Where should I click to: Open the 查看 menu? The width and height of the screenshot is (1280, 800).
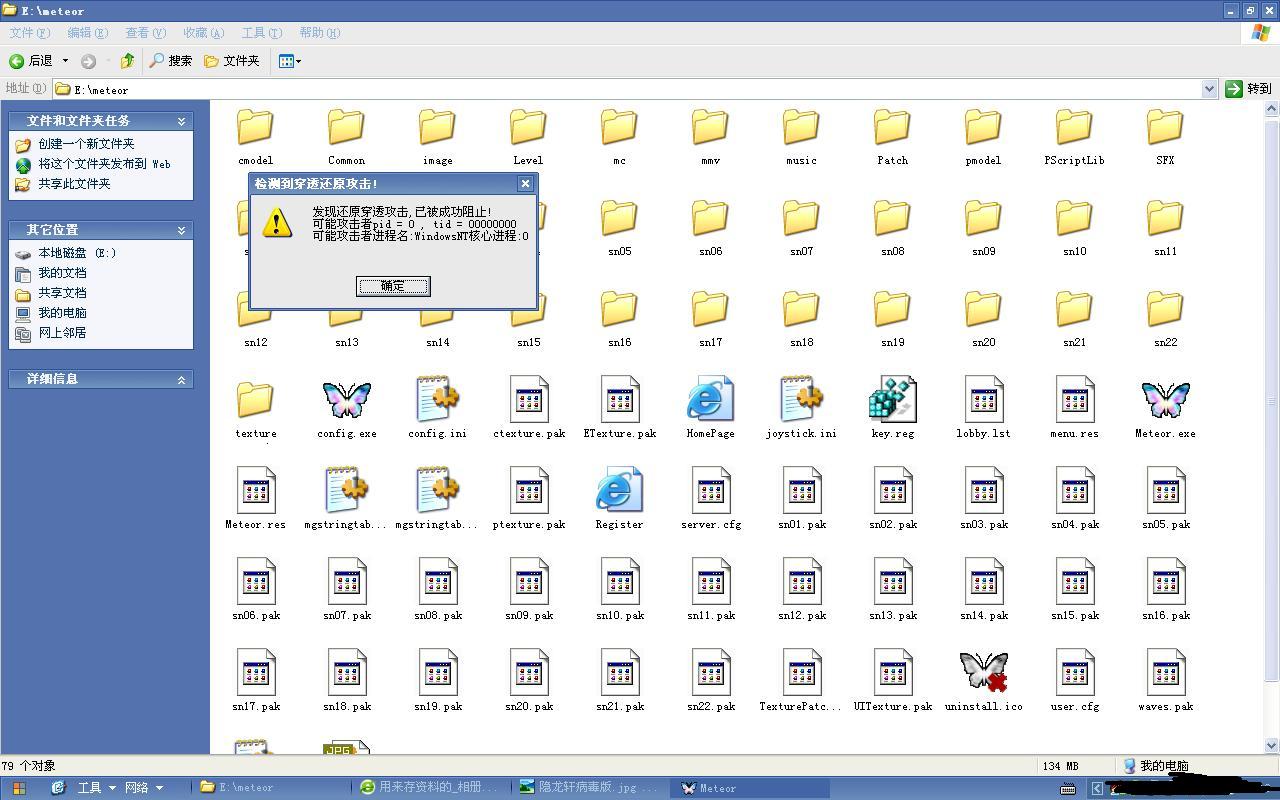(x=145, y=33)
